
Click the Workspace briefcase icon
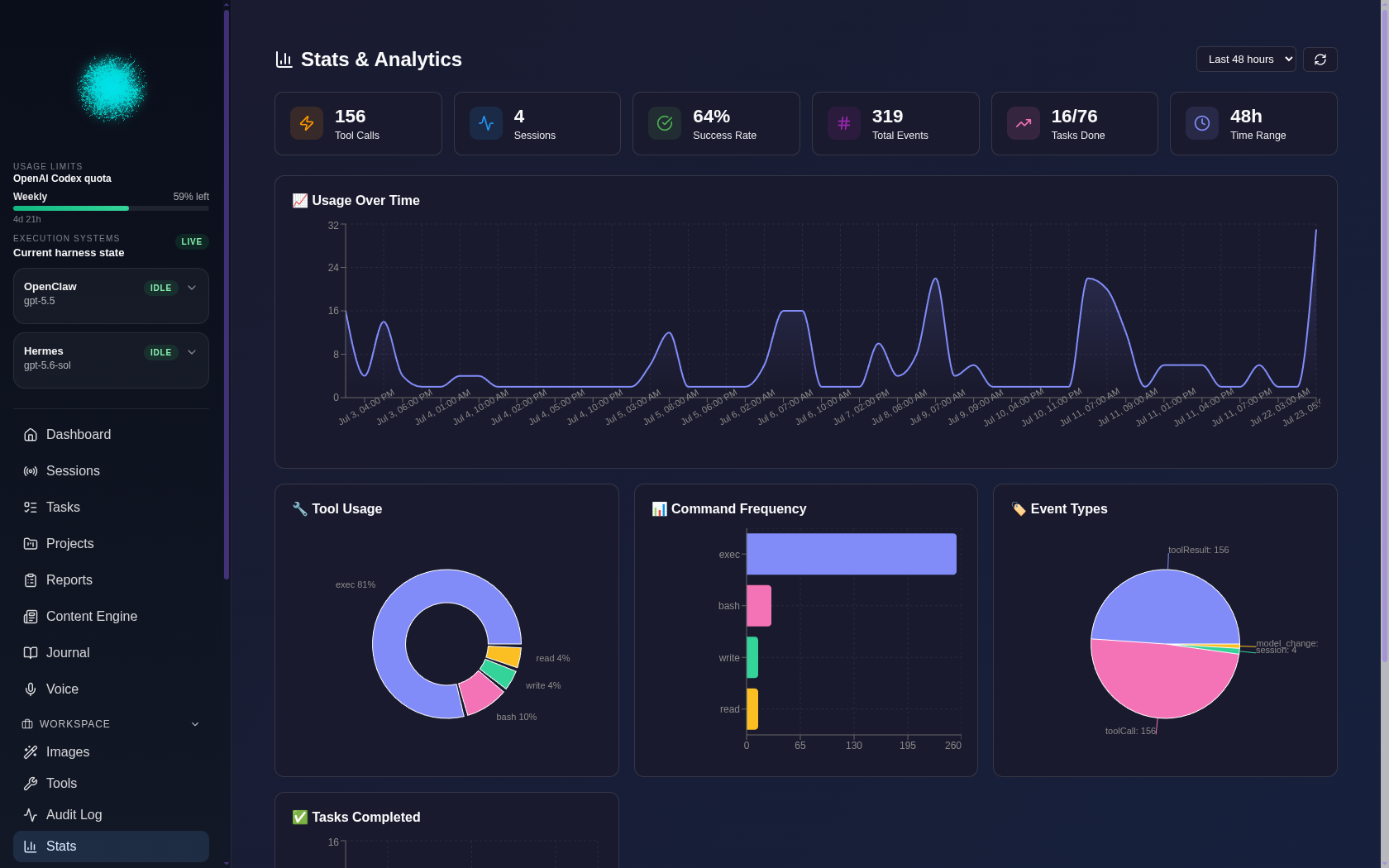(27, 724)
